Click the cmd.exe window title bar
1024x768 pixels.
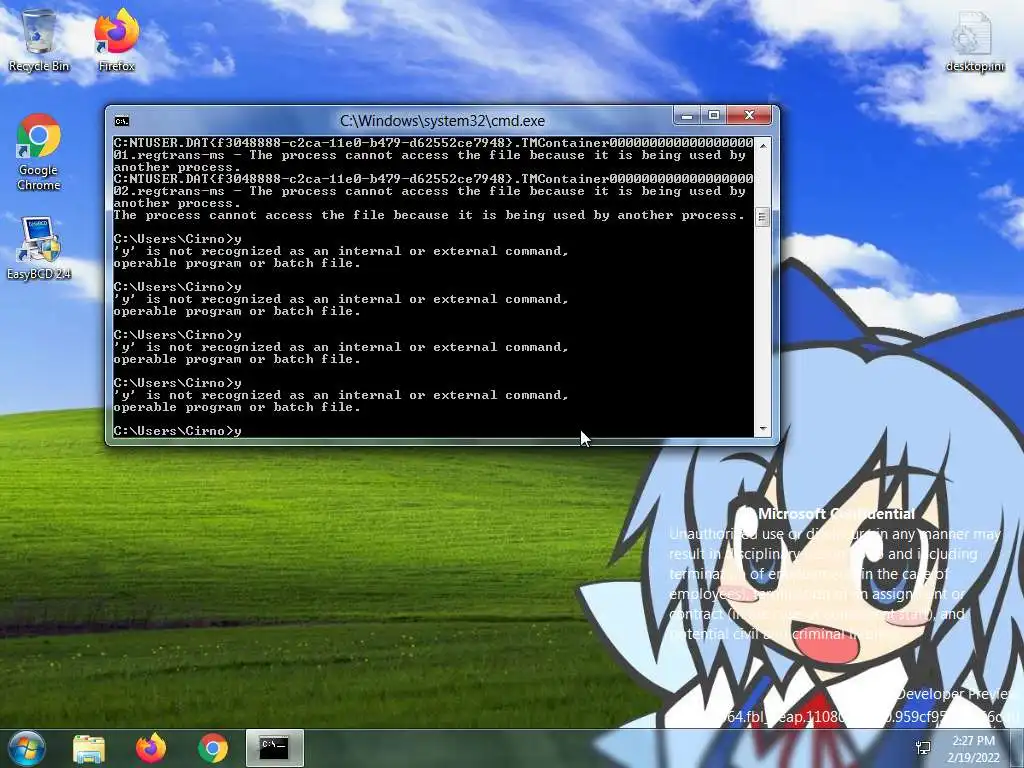tap(442, 121)
